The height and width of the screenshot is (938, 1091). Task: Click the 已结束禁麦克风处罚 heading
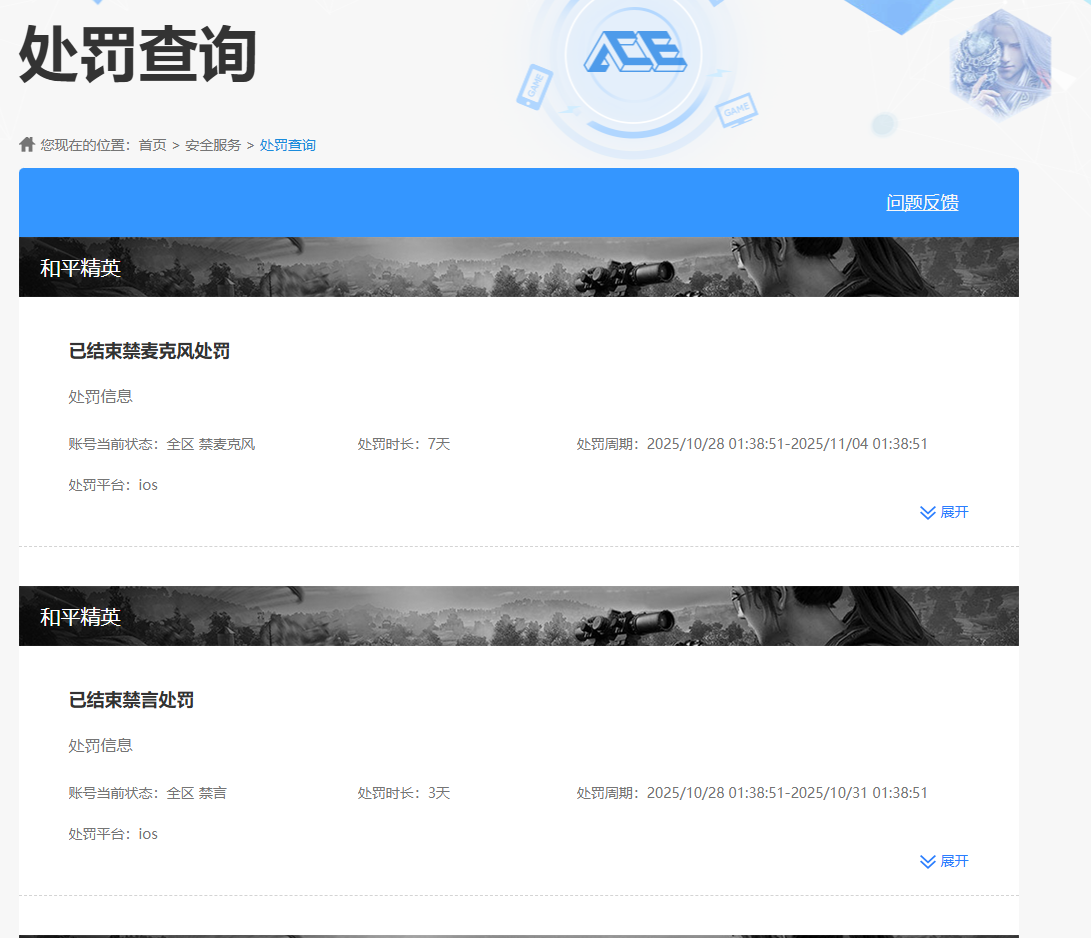tap(149, 351)
